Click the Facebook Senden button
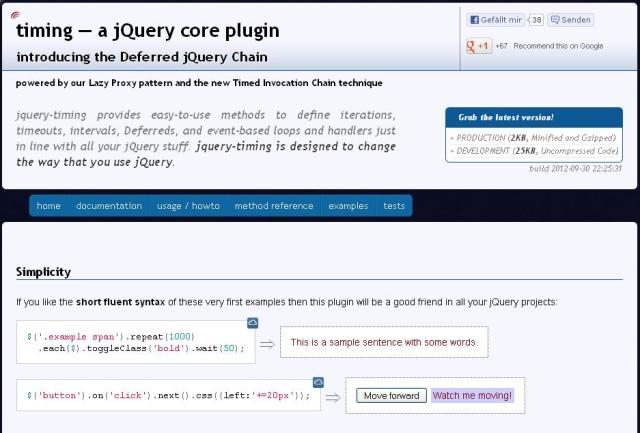Viewport: 640px width, 433px height. [x=571, y=20]
